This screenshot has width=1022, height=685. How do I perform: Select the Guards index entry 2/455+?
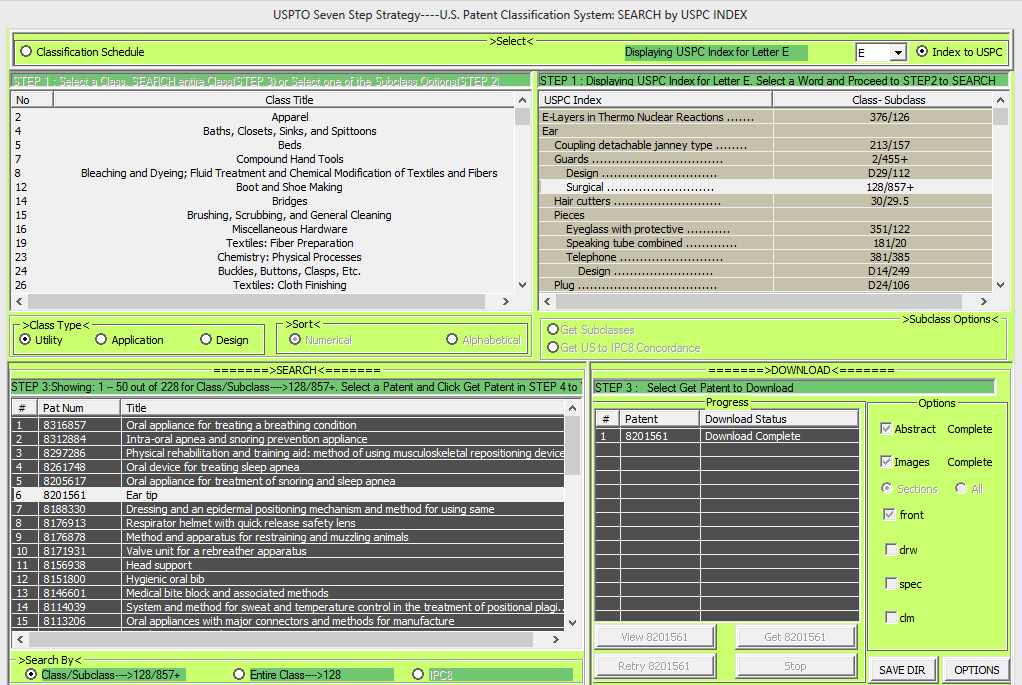(x=766, y=159)
